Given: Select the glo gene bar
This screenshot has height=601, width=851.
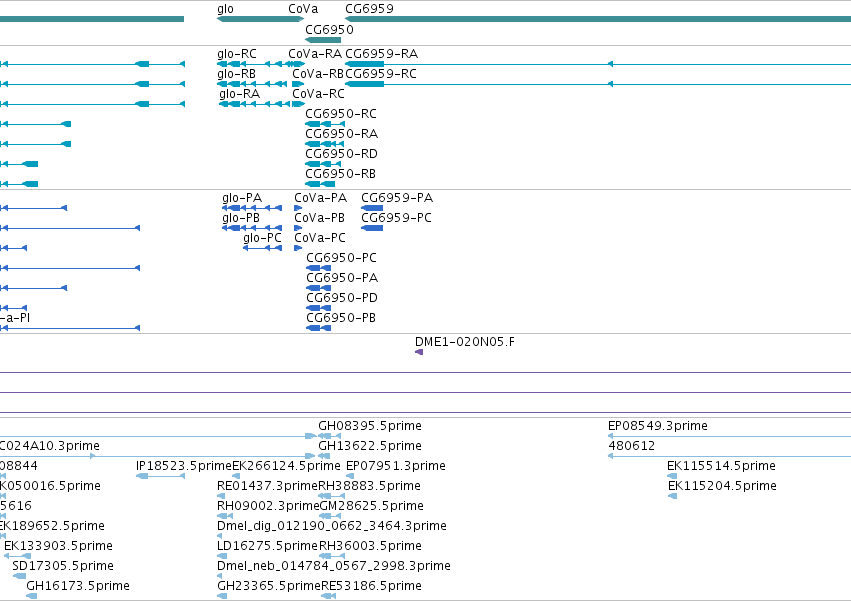Looking at the screenshot, I should click(260, 19).
